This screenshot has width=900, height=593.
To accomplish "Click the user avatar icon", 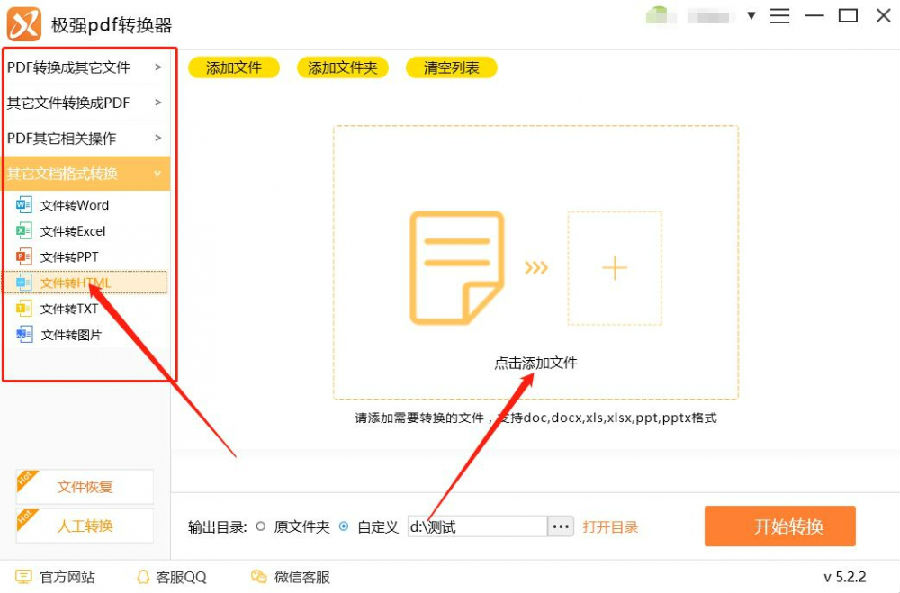I will click(658, 15).
